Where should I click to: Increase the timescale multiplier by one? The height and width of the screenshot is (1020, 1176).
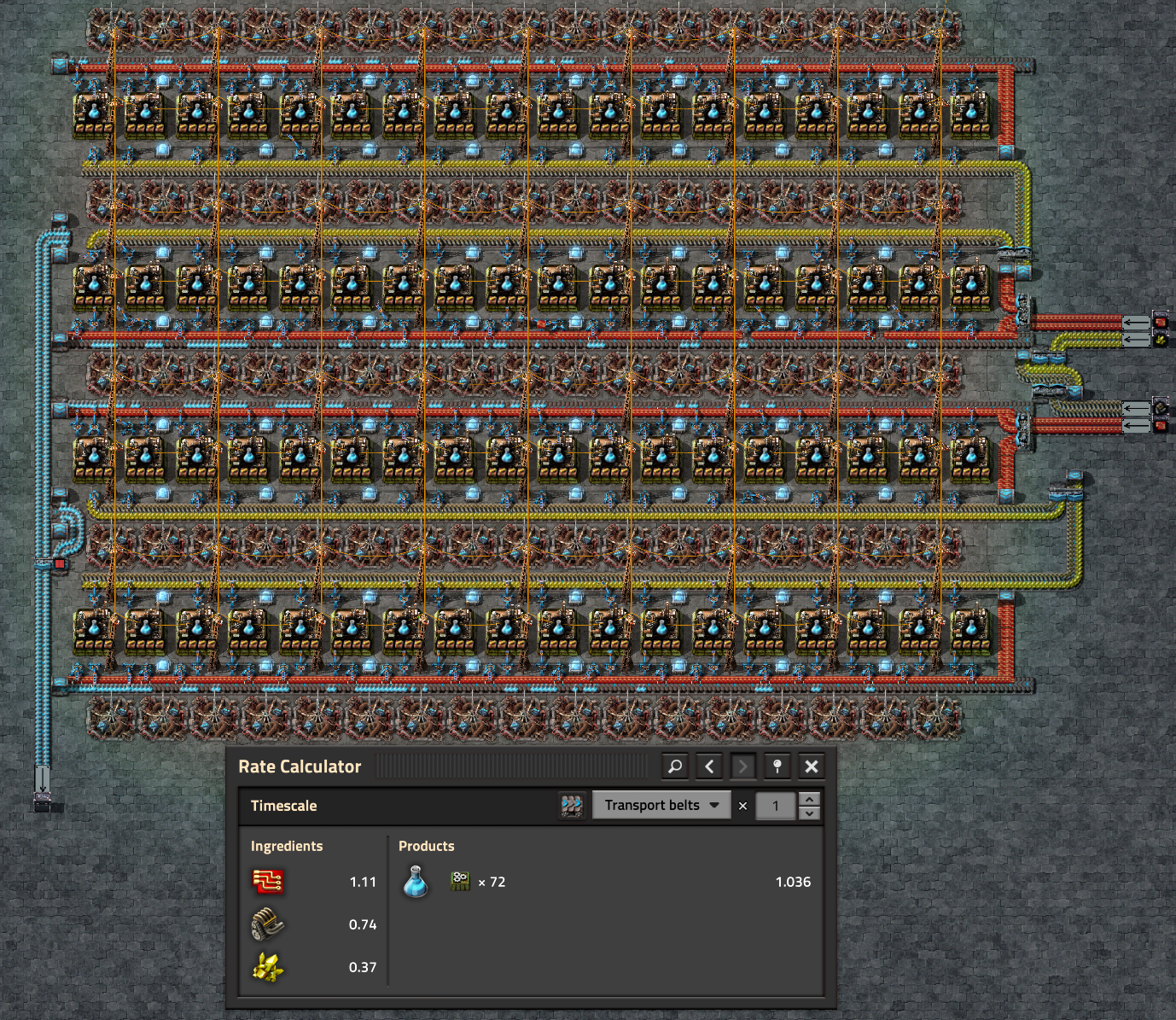[809, 799]
